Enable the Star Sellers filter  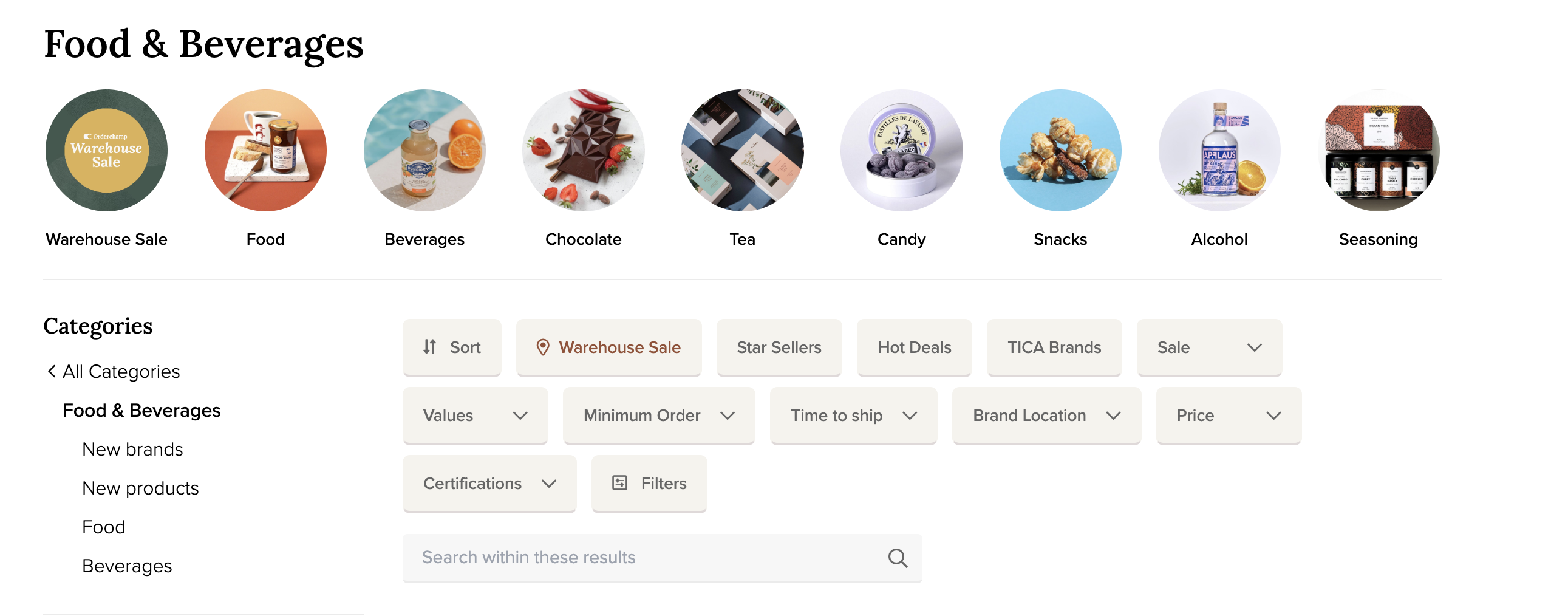pos(779,347)
